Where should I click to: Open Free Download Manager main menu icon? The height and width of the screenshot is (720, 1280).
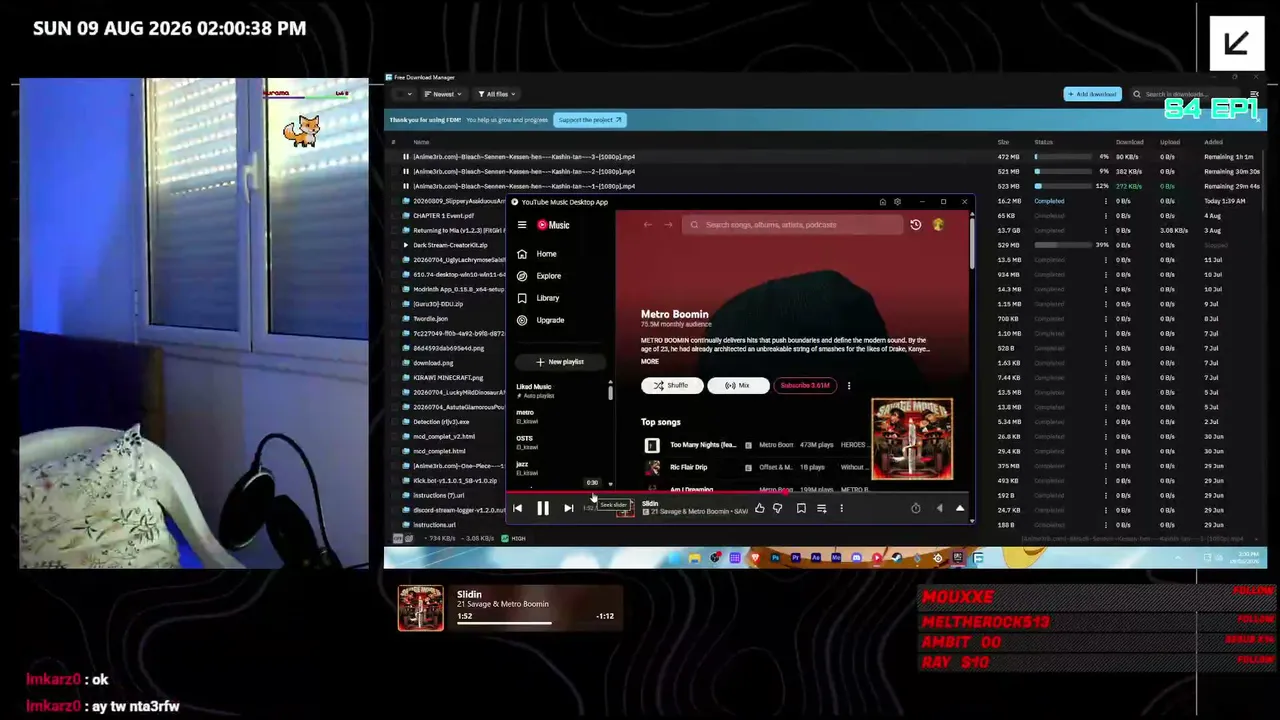coord(1255,94)
